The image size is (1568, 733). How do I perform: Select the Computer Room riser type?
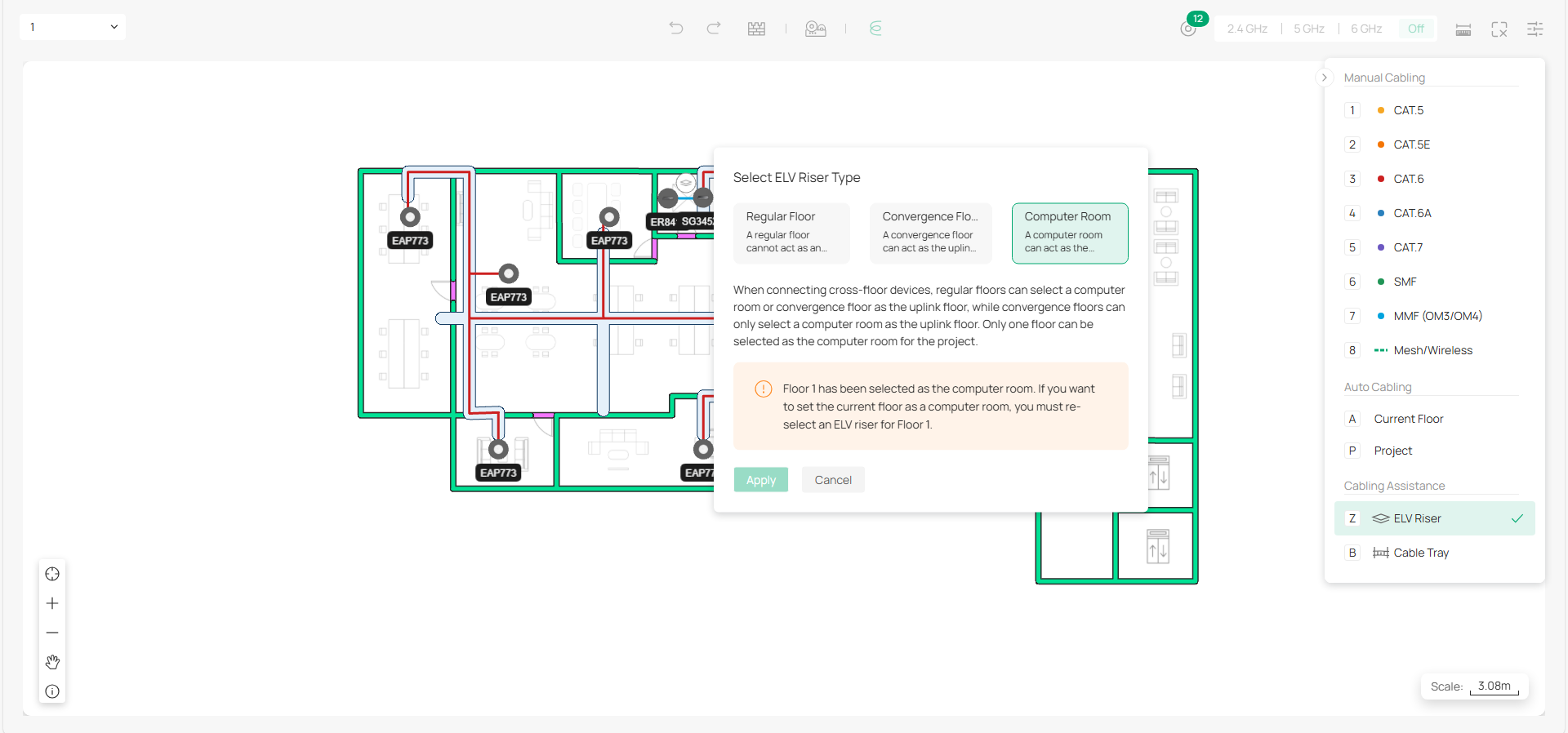(1070, 233)
